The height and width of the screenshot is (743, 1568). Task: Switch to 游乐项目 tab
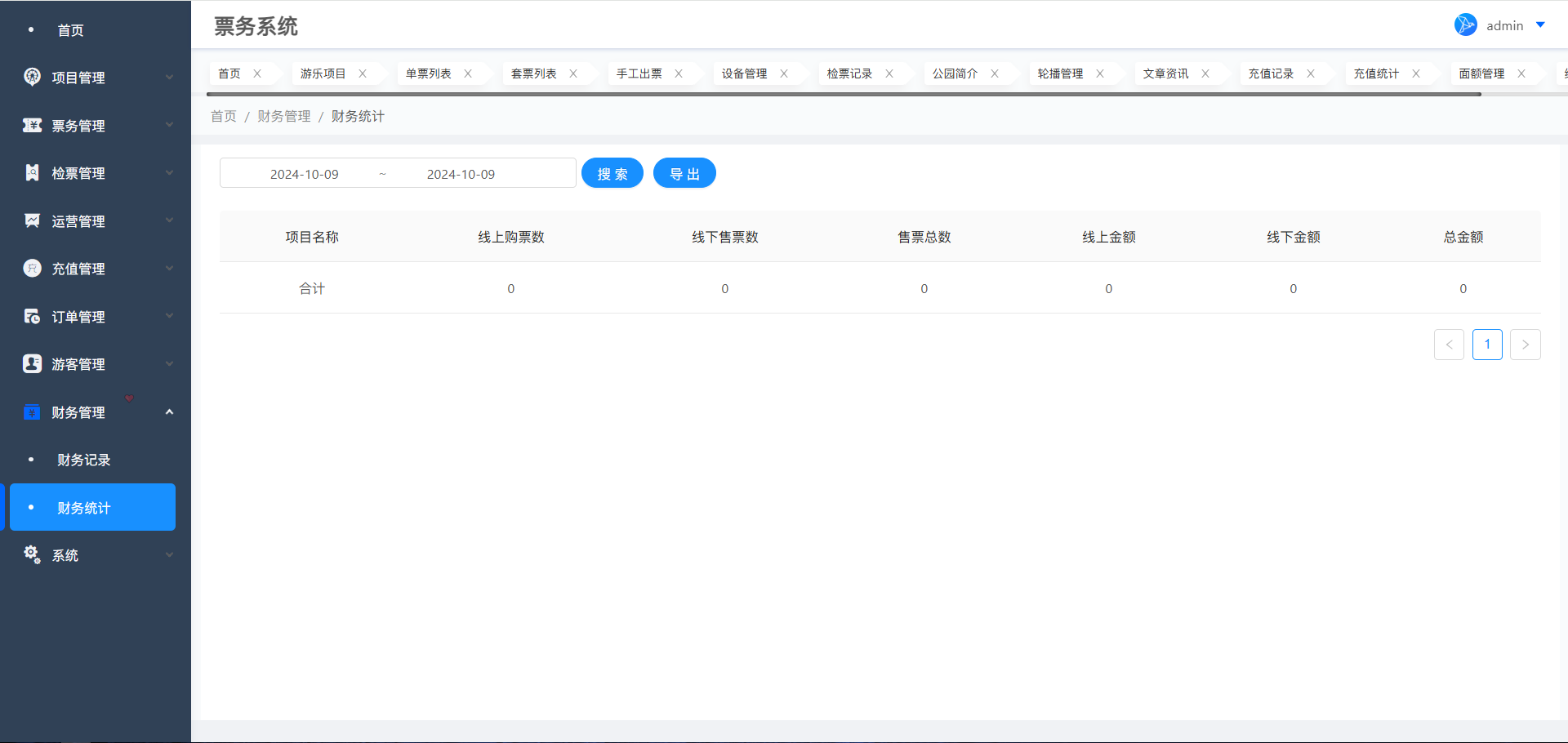[323, 73]
